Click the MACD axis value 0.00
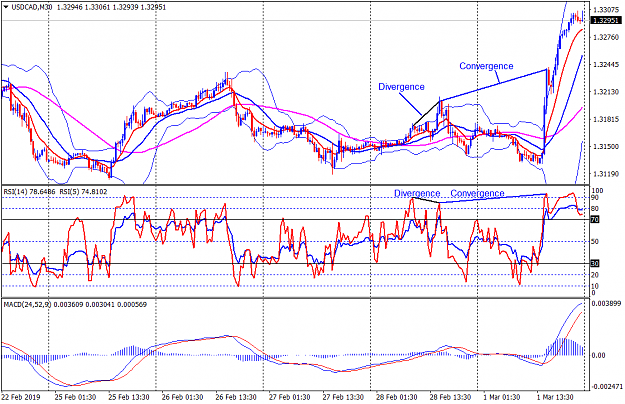625x404 pixels. pos(599,355)
